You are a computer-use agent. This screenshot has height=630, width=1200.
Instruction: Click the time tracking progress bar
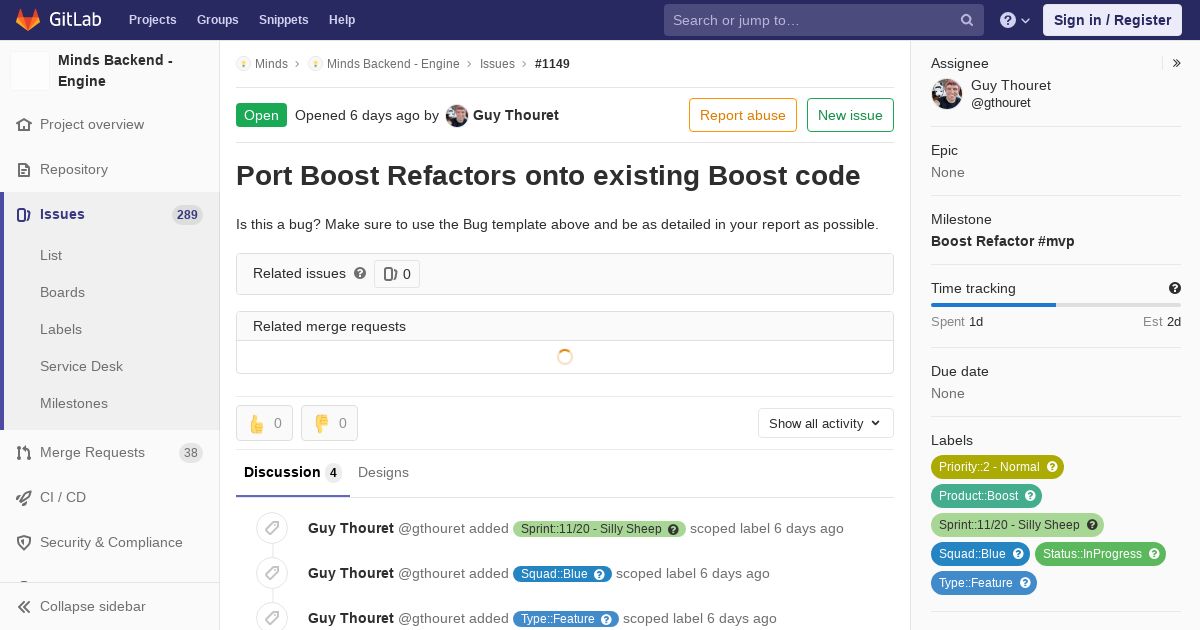1056,305
